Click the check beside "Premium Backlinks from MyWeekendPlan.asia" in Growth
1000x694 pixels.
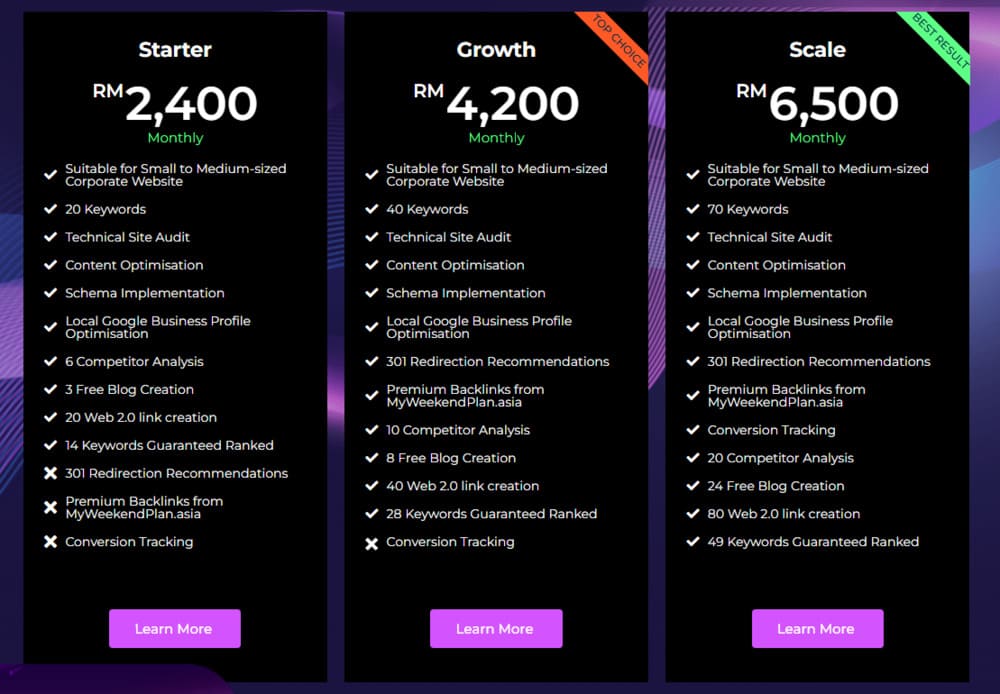(371, 395)
